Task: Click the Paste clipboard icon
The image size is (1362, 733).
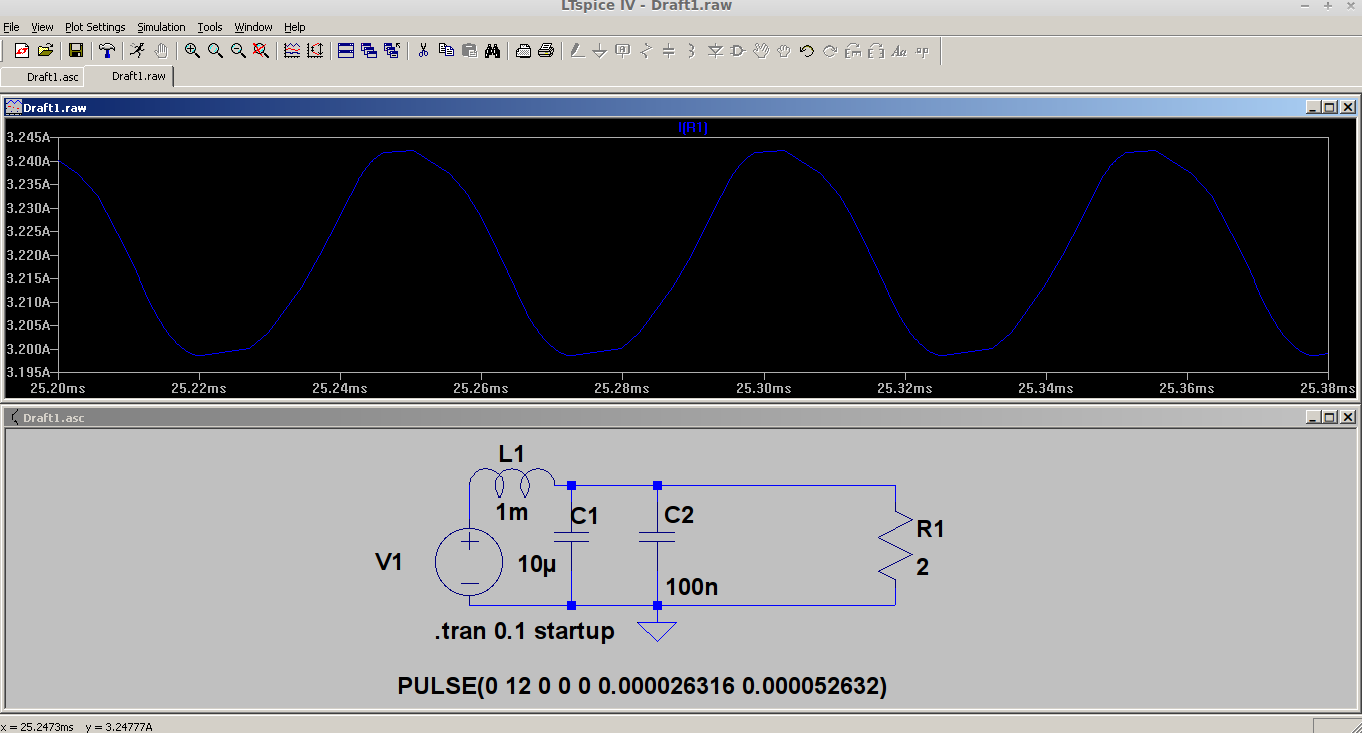Action: tap(469, 51)
